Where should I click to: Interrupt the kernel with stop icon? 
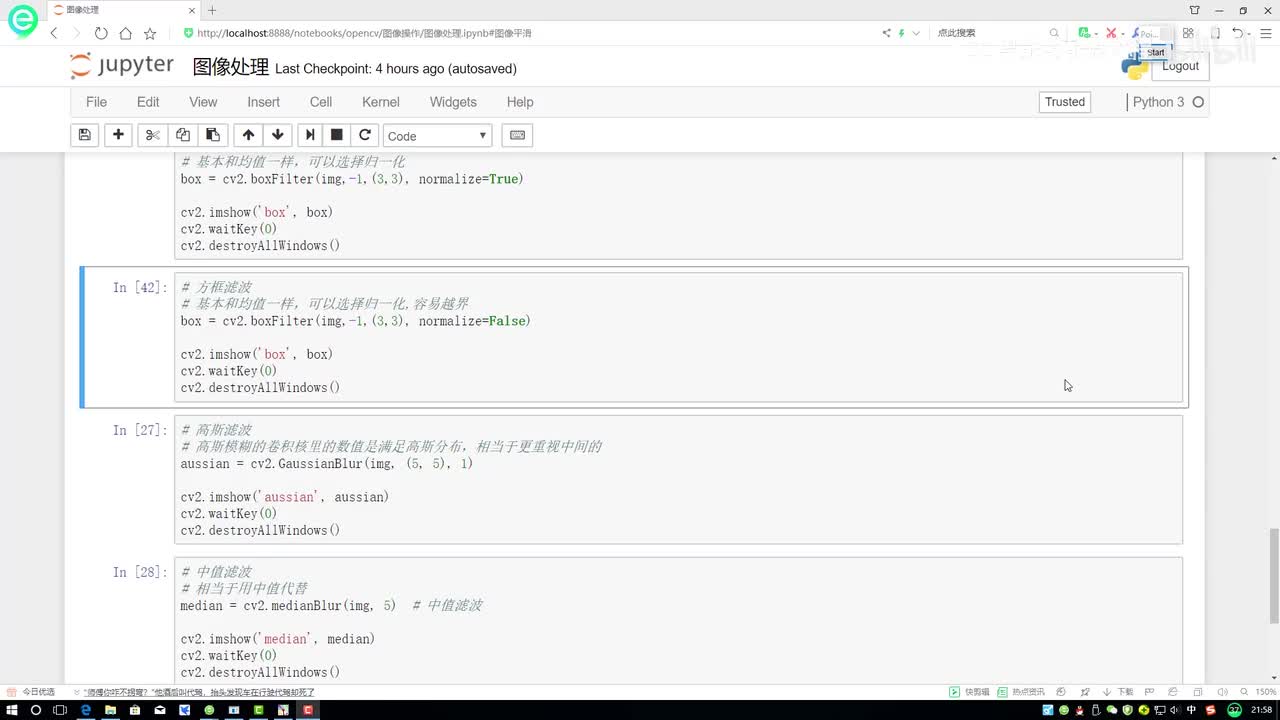337,135
